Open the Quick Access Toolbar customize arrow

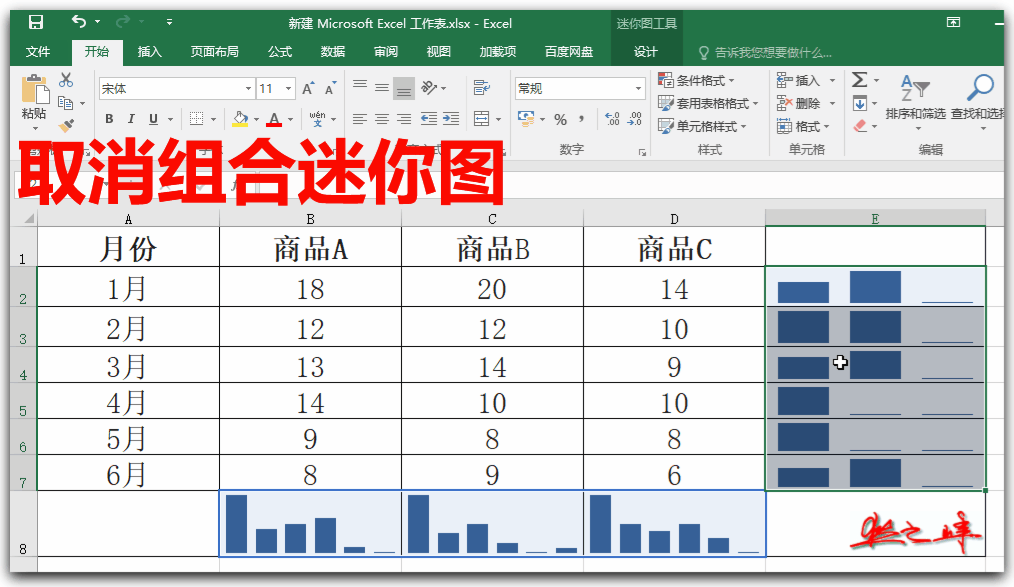169,22
